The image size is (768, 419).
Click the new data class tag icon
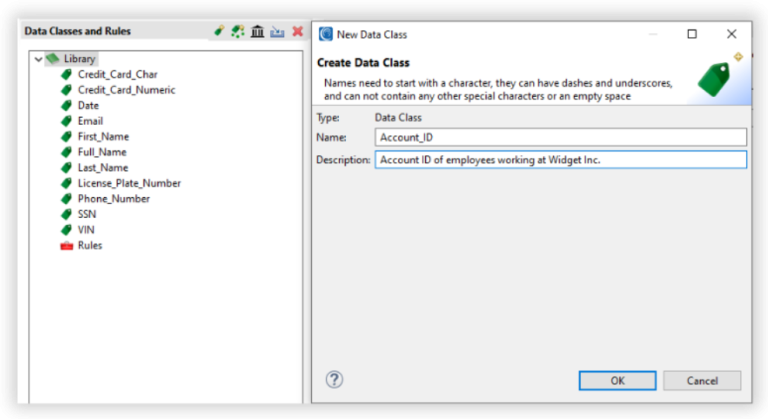click(x=219, y=31)
